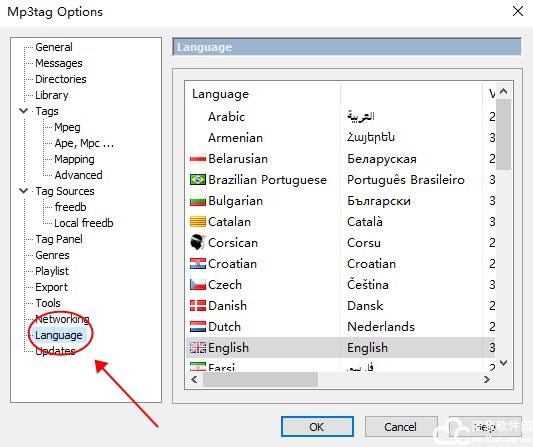Go to Networking settings
Screen dimensions: 533x447
click(62, 319)
